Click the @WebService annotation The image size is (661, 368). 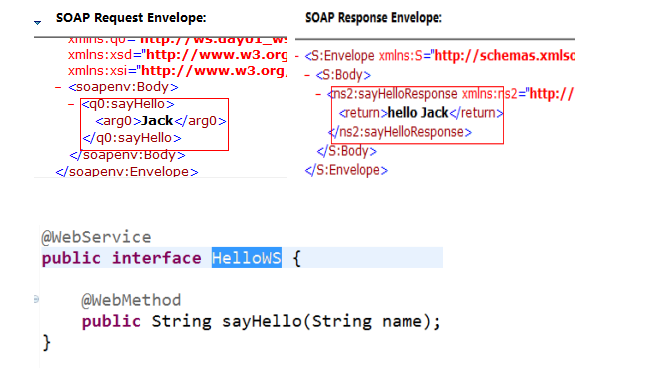pos(96,237)
